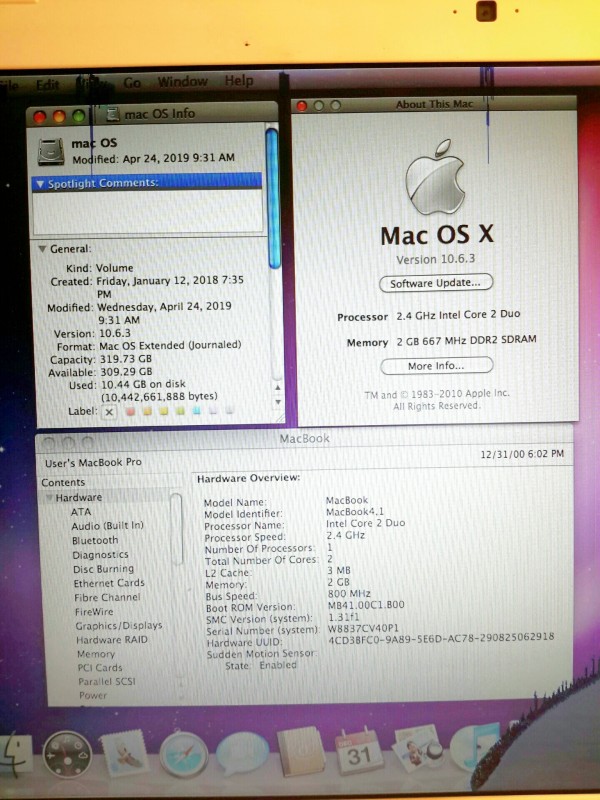600x800 pixels.
Task: Launch Mail from the Dock
Action: click(125, 754)
